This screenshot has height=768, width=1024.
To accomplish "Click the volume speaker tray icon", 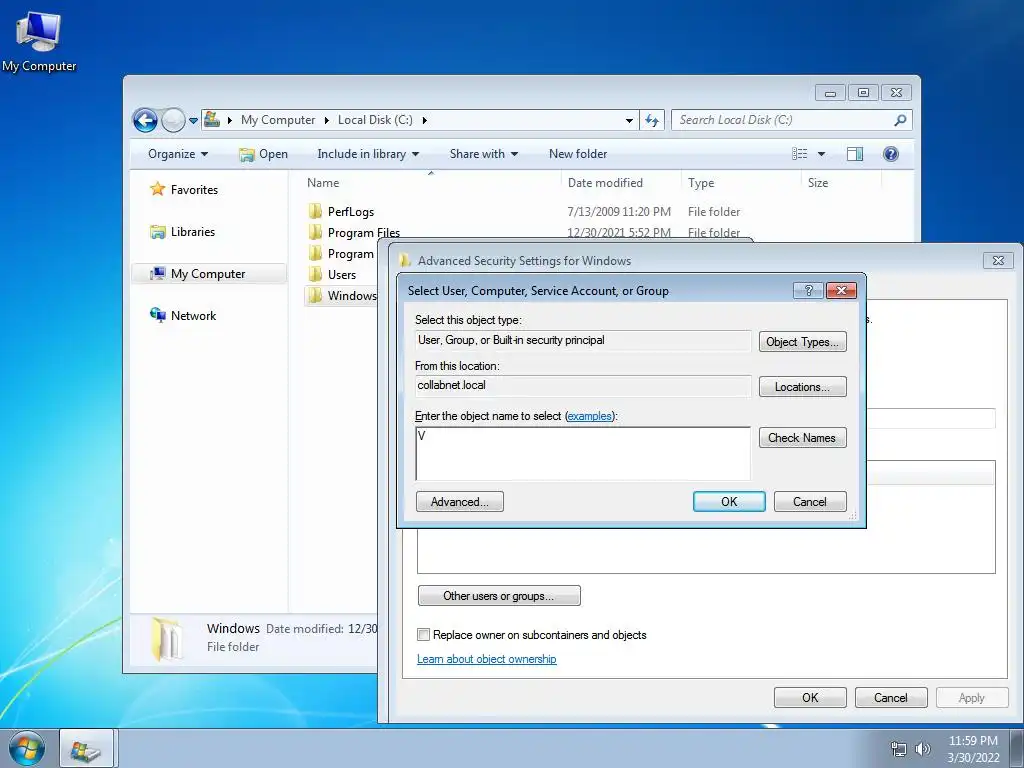I will (922, 749).
